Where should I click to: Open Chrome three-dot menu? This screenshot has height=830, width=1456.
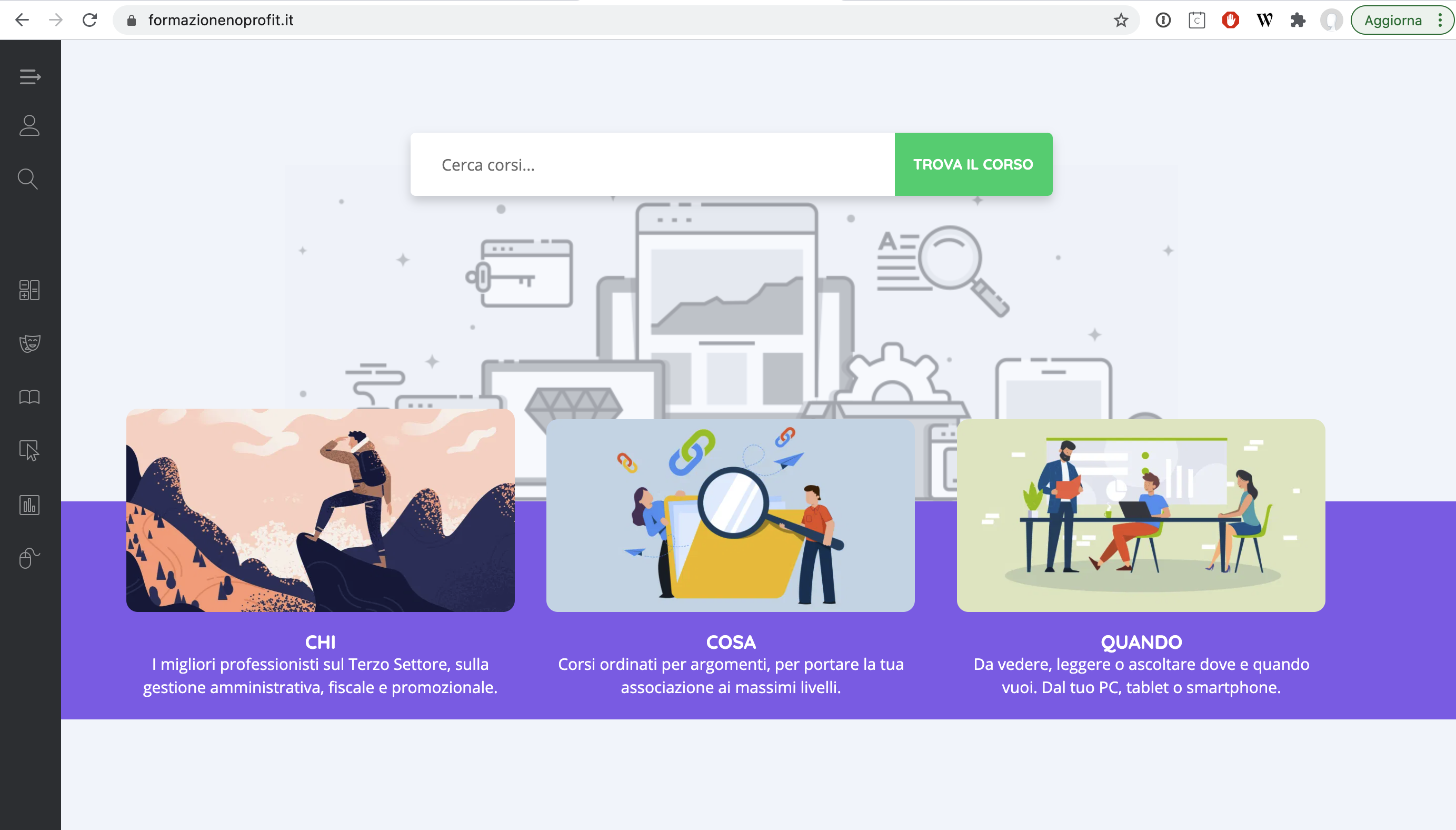pyautogui.click(x=1440, y=21)
